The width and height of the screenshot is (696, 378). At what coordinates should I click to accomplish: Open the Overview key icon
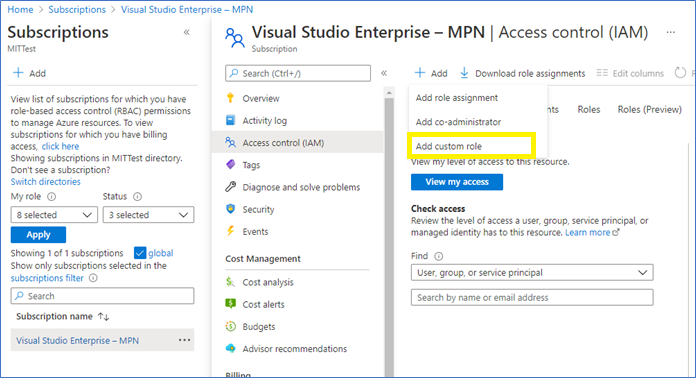pos(230,98)
